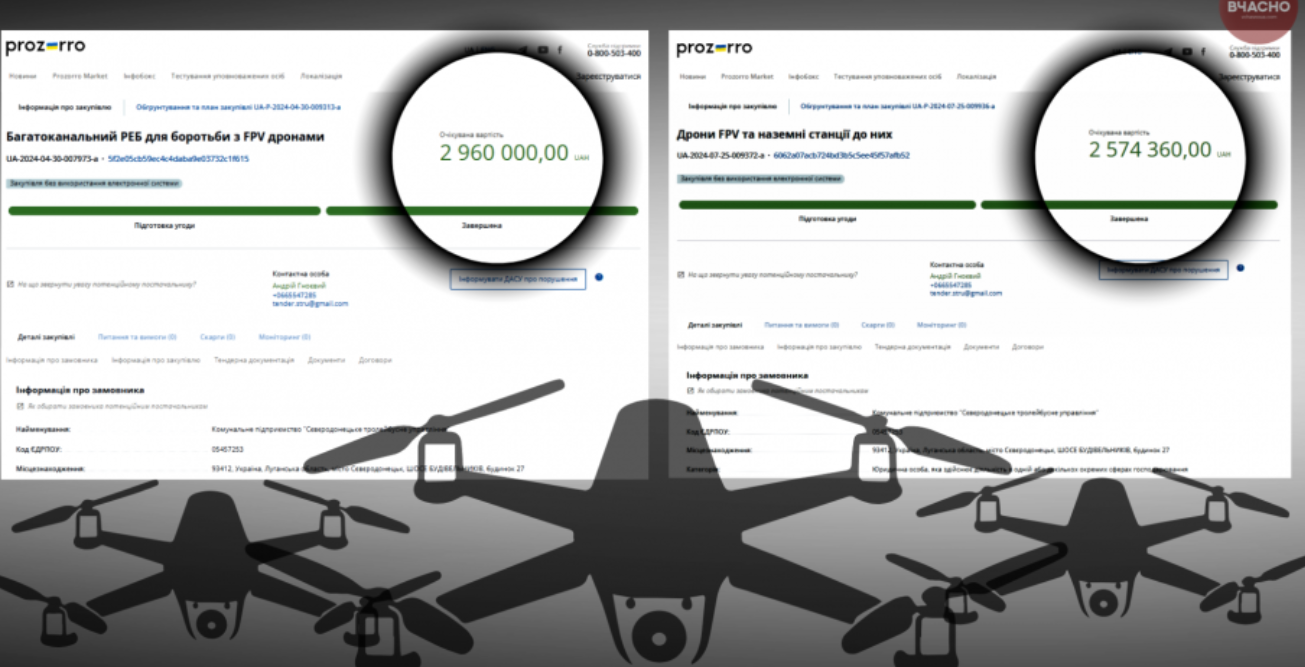1305x667 pixels.
Task: Open Facebook icon on the РЕБ tender page
Action: [559, 50]
